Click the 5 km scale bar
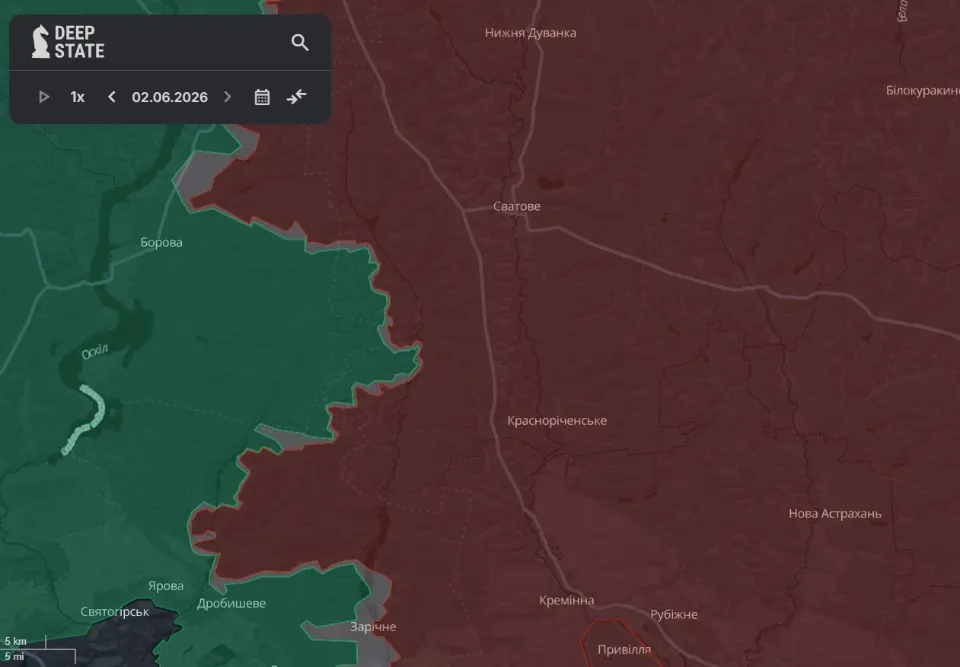The height and width of the screenshot is (667, 960). point(24,642)
